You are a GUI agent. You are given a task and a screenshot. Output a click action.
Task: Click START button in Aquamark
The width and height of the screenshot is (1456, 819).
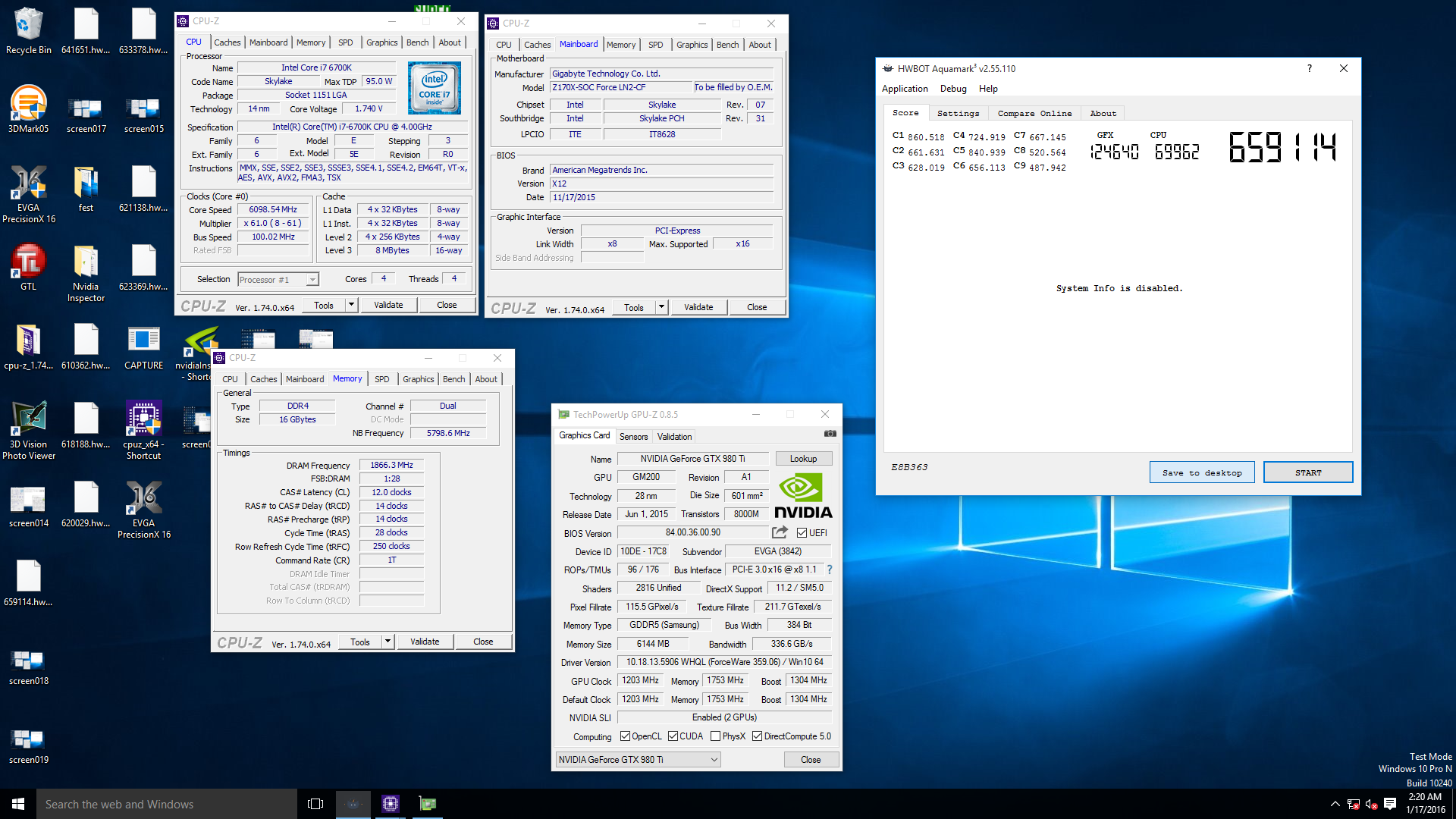coord(1308,472)
